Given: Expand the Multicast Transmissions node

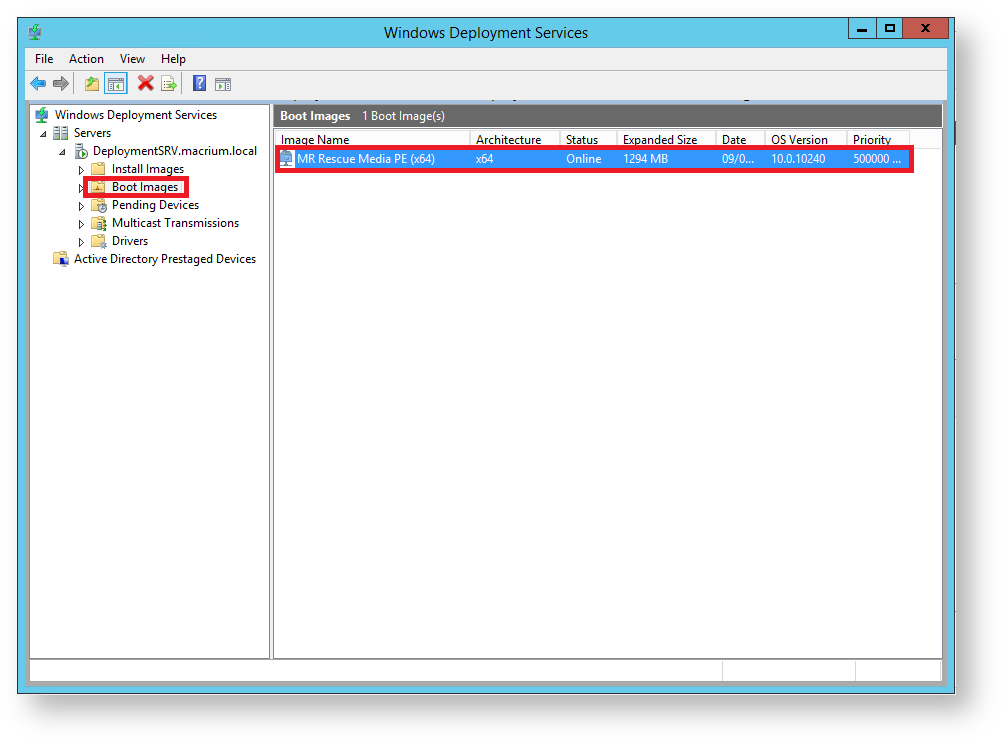Looking at the screenshot, I should pos(81,224).
